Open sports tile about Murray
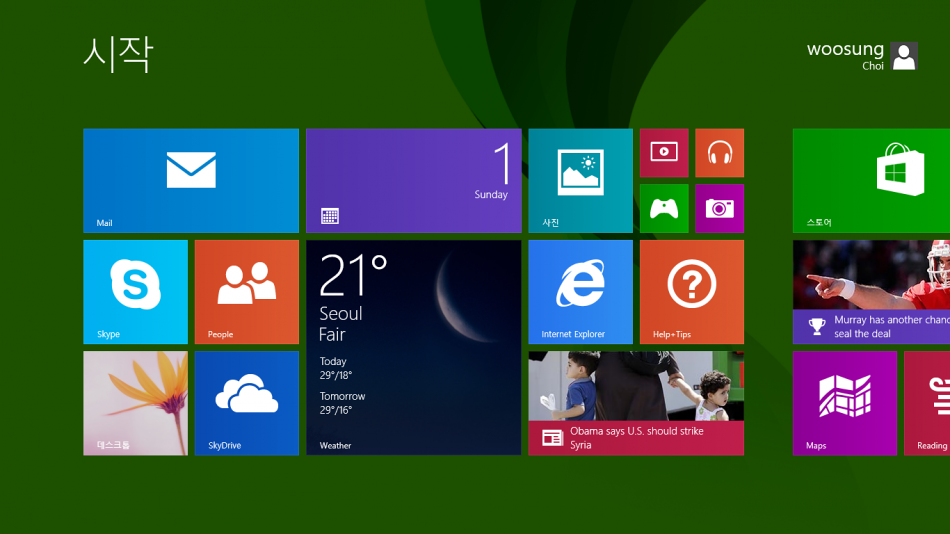The image size is (950, 534). [x=871, y=292]
